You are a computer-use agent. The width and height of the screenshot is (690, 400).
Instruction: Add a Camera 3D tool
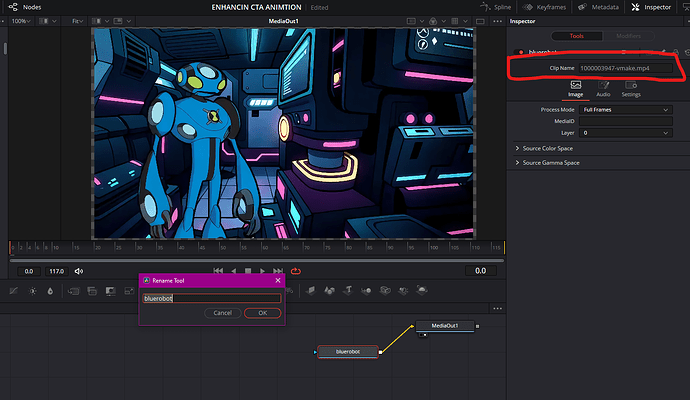click(385, 290)
